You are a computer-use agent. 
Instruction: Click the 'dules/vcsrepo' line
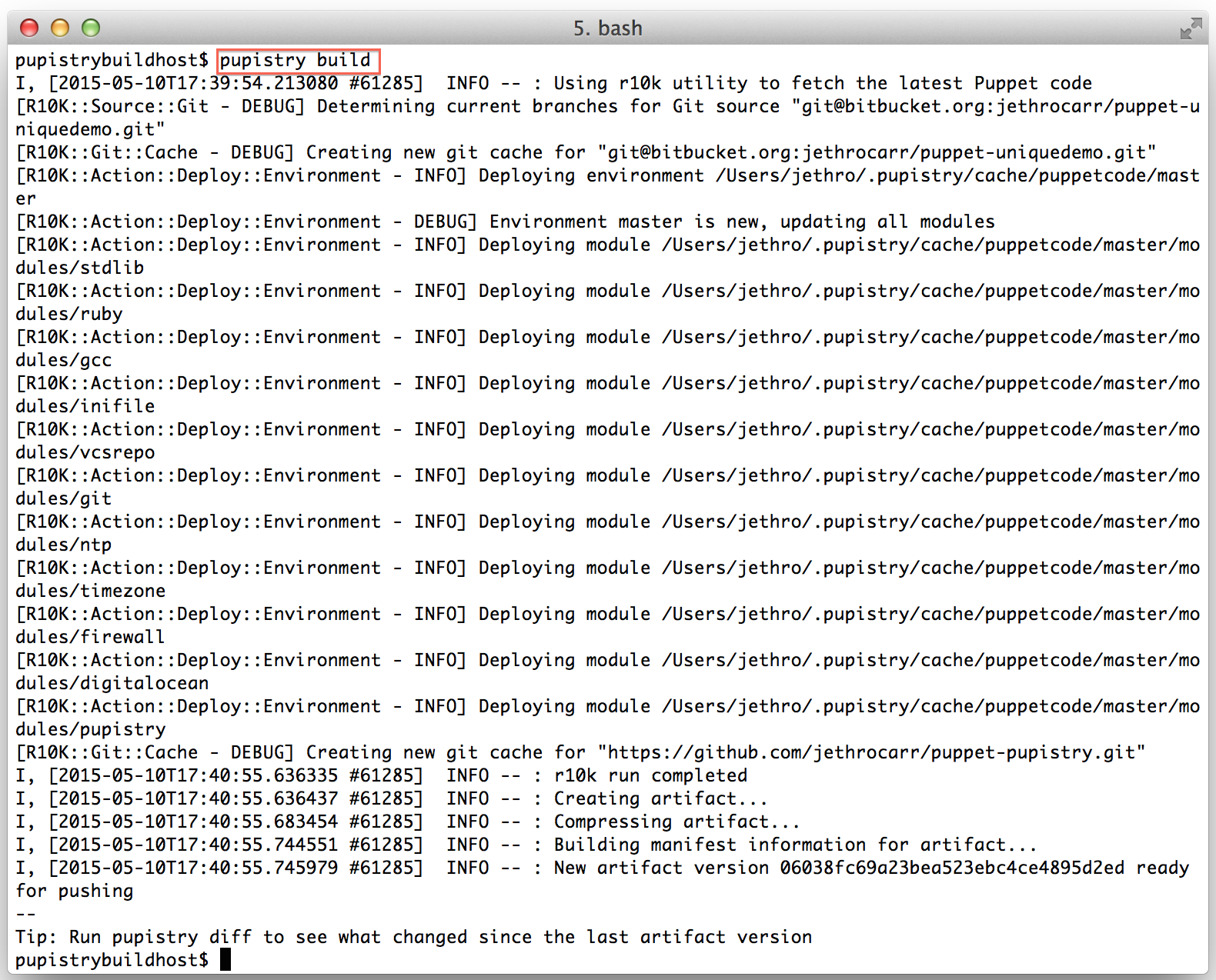click(85, 452)
